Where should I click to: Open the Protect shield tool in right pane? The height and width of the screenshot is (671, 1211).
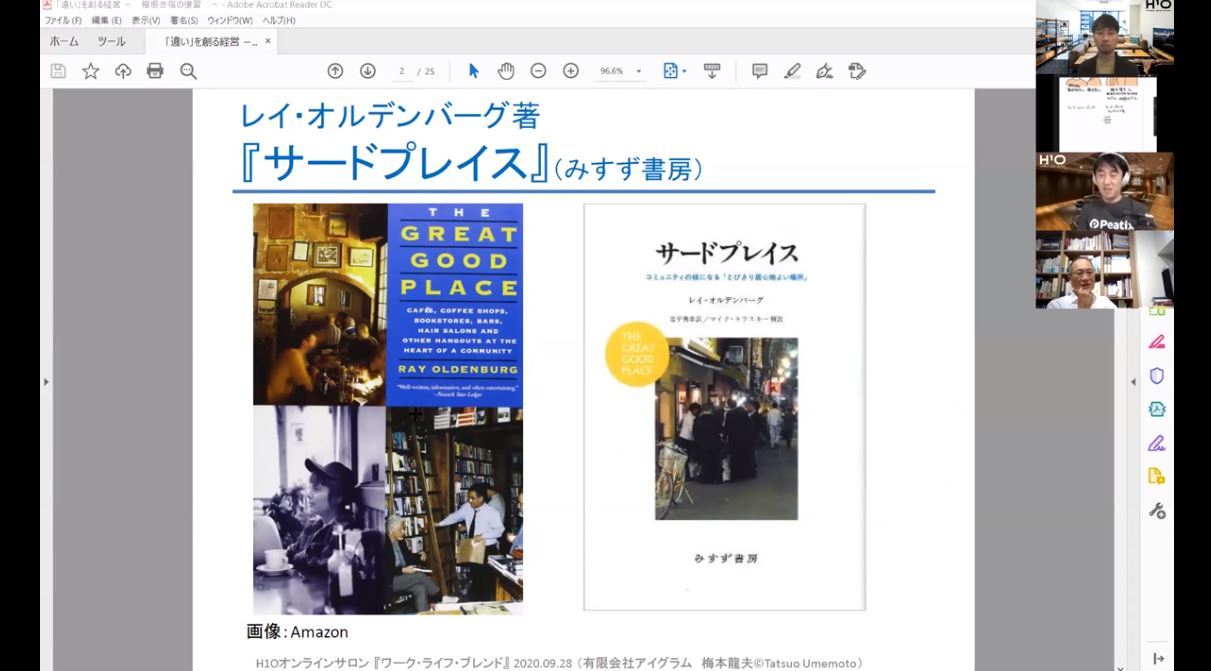coord(1157,376)
